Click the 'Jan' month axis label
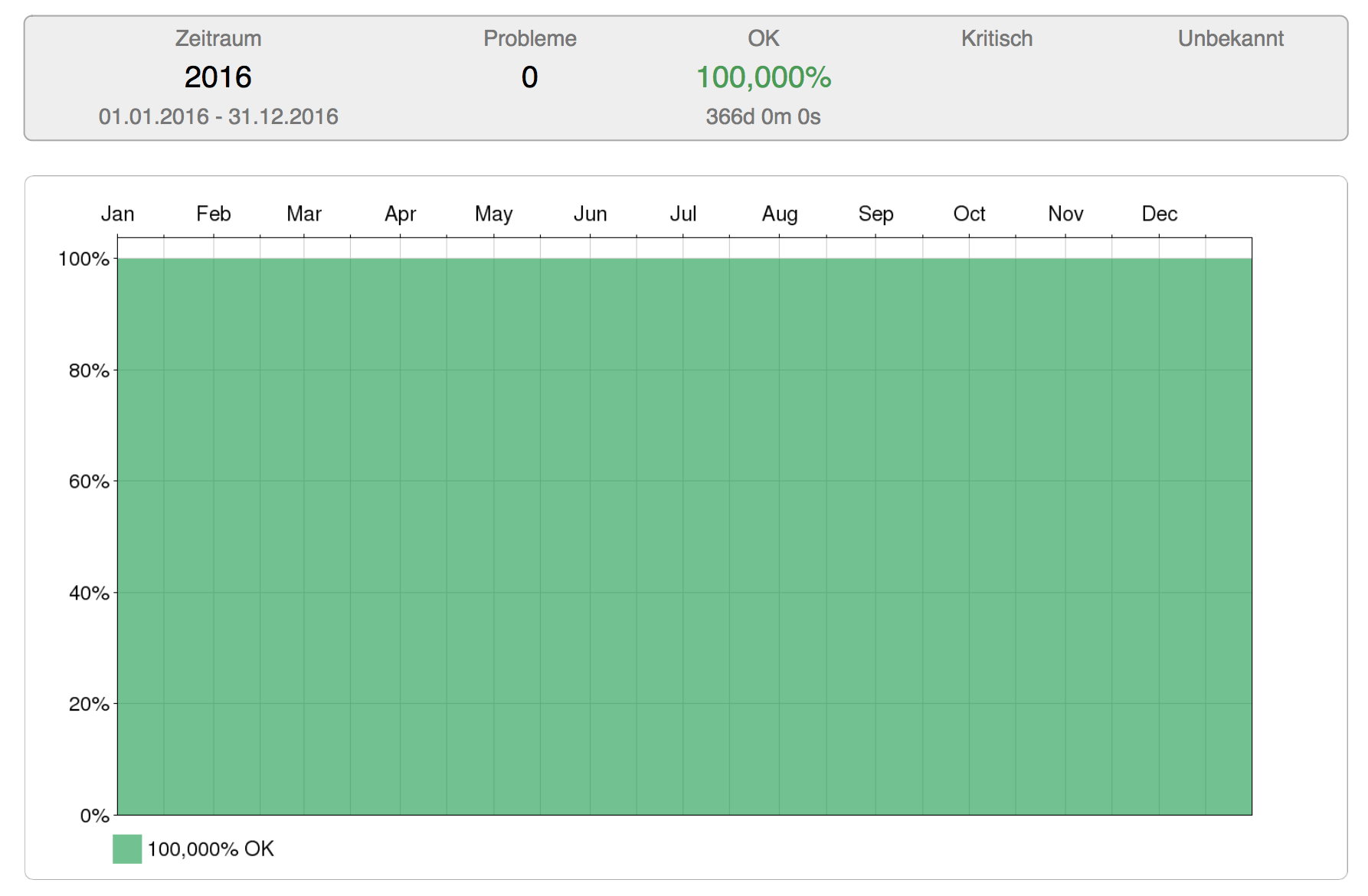The width and height of the screenshot is (1368, 896). point(118,214)
